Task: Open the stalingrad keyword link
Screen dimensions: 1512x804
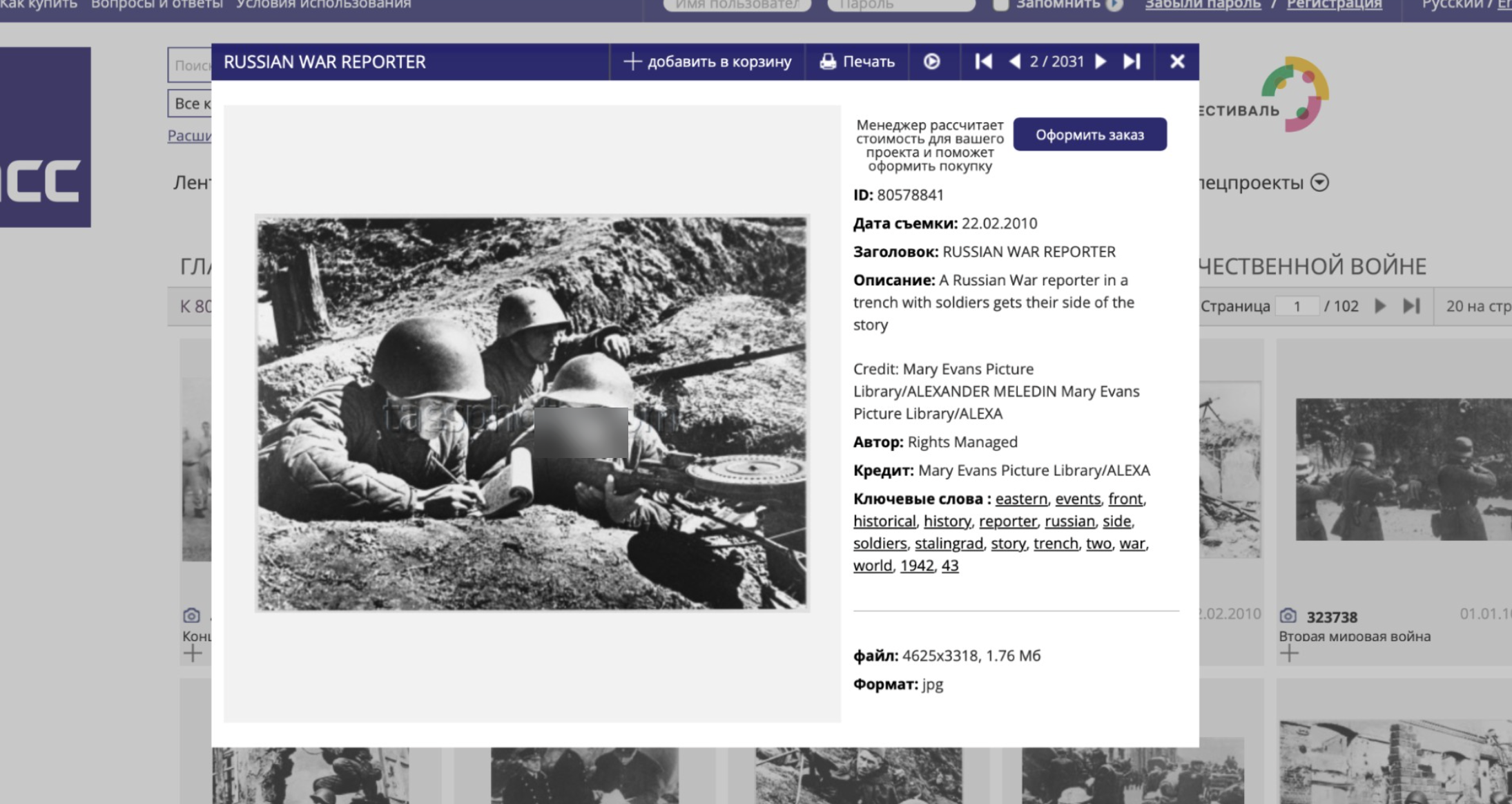Action: [x=949, y=544]
